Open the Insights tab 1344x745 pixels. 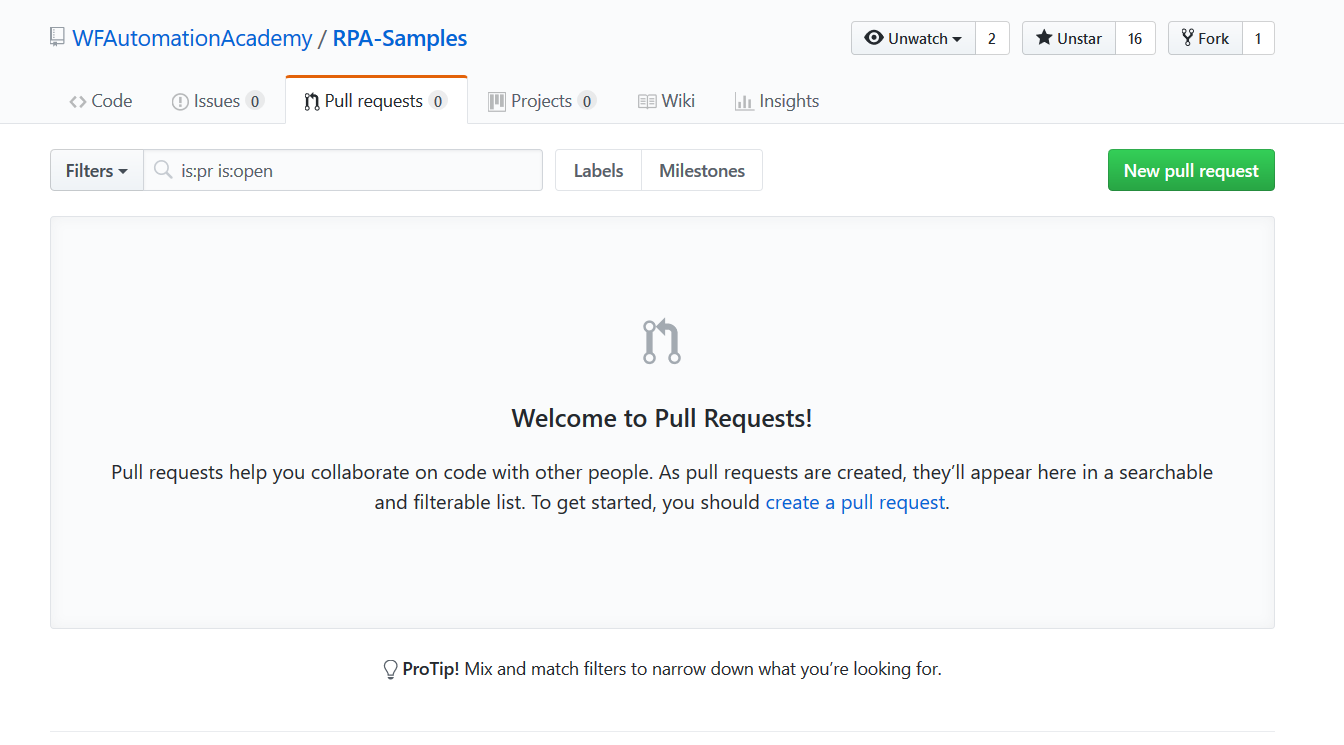pyautogui.click(x=777, y=101)
